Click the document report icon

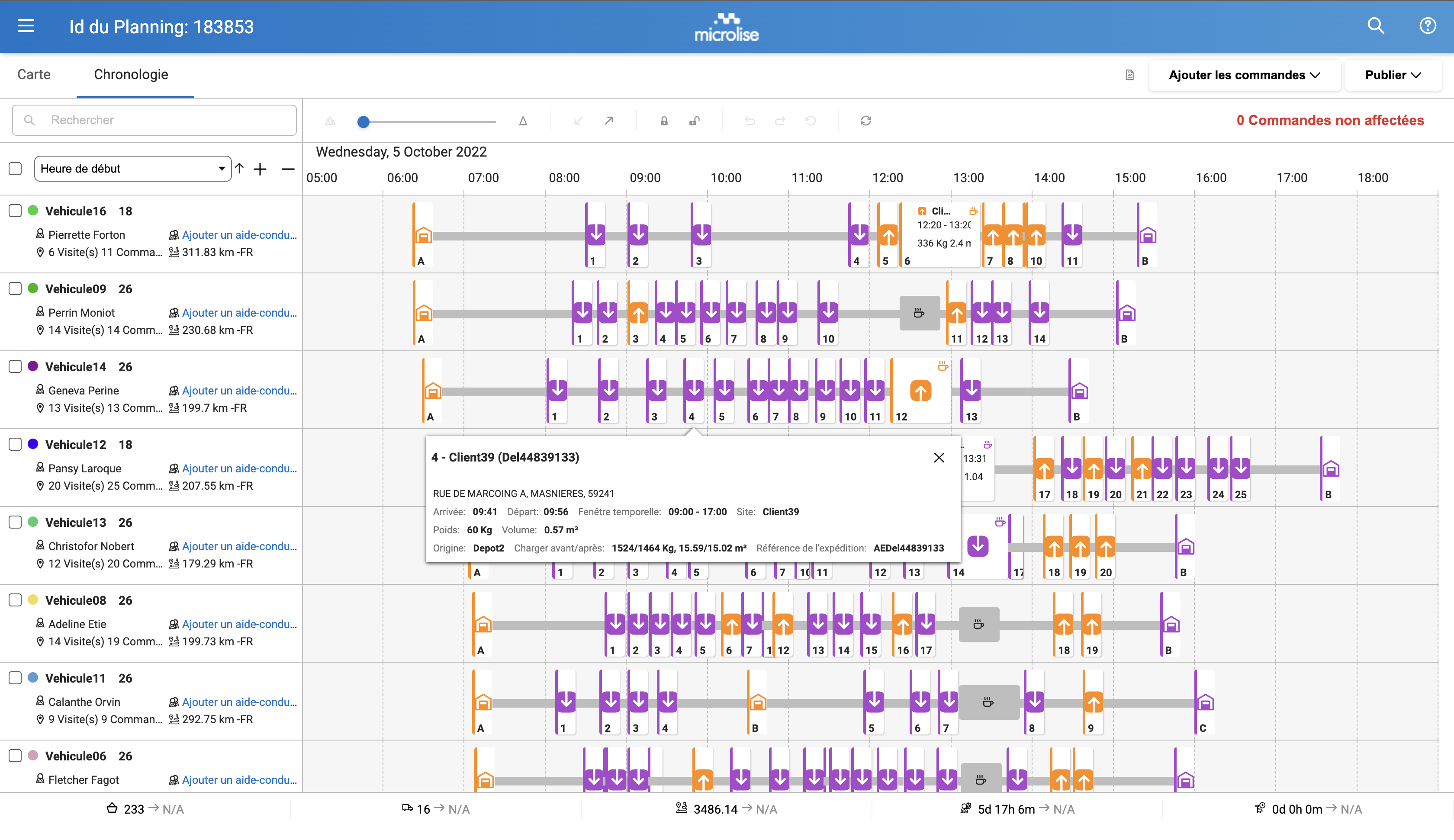pyautogui.click(x=1129, y=75)
